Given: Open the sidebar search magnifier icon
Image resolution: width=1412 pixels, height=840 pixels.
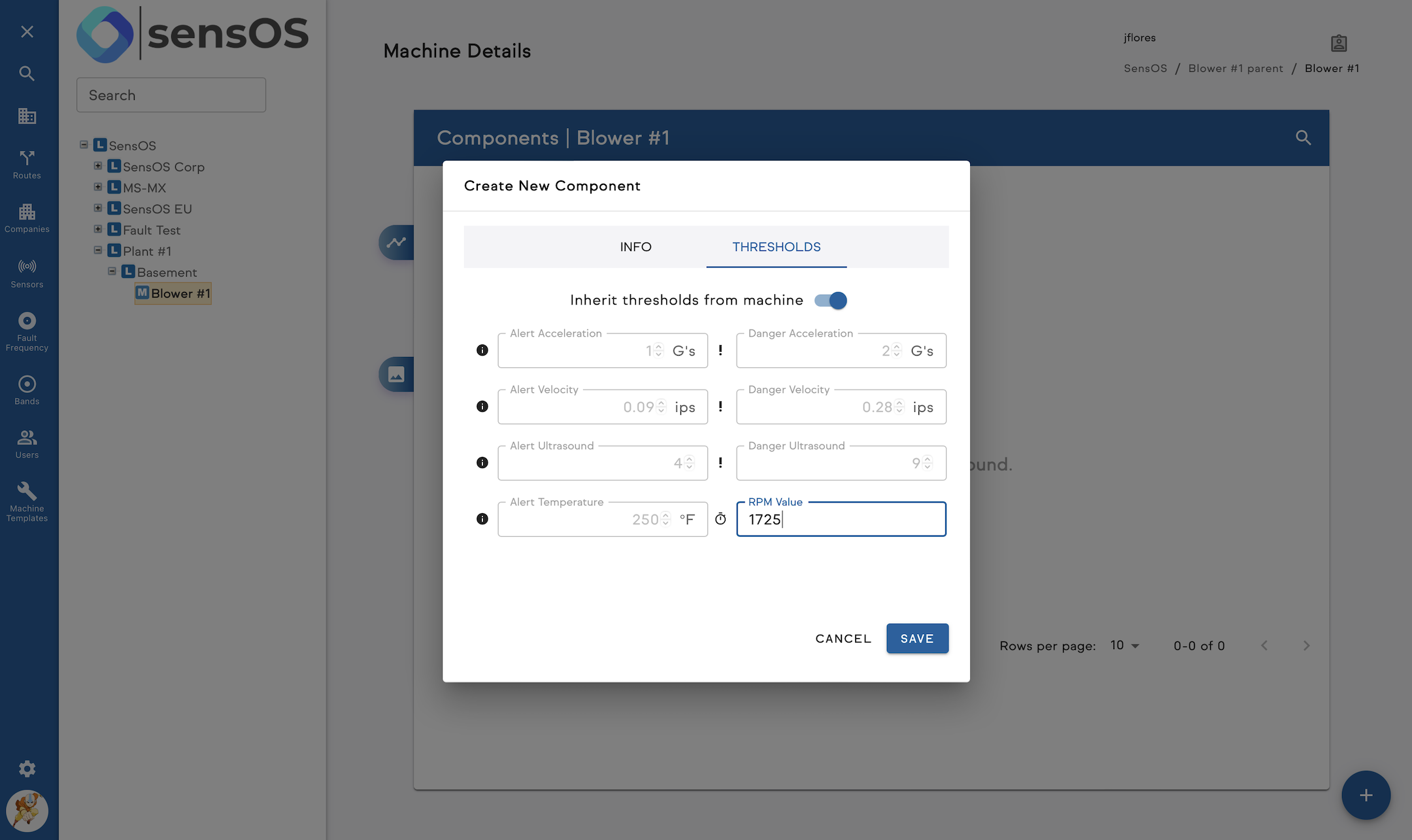Looking at the screenshot, I should pos(27,73).
